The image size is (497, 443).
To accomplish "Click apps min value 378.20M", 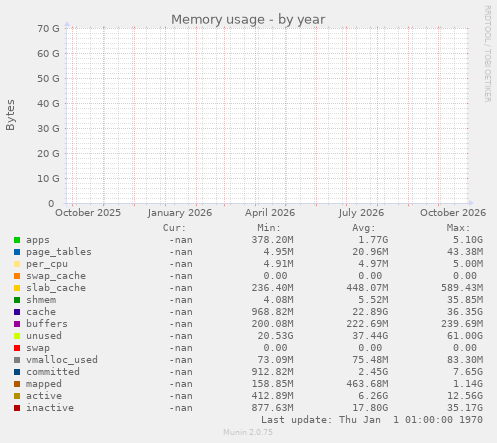I will [272, 240].
